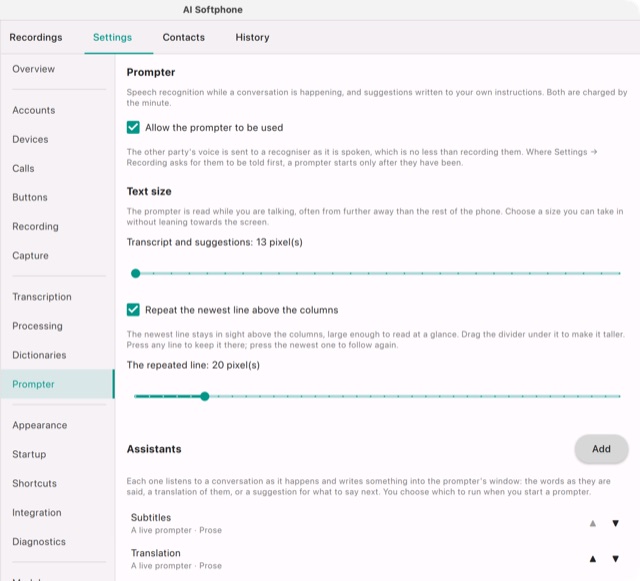
Task: Open Shortcuts settings
Action: point(57,483)
